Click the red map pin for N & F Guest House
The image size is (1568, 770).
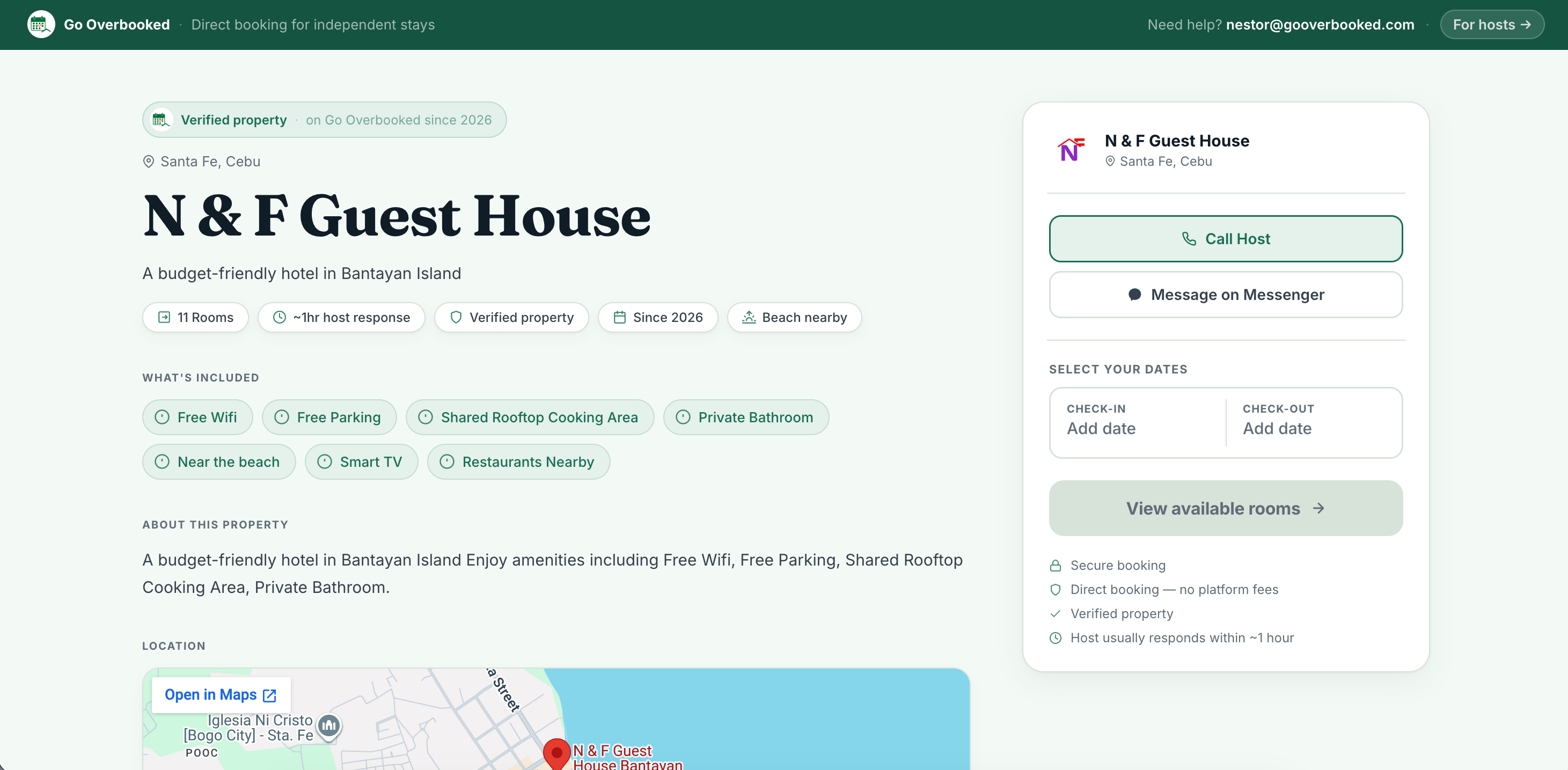point(556,753)
